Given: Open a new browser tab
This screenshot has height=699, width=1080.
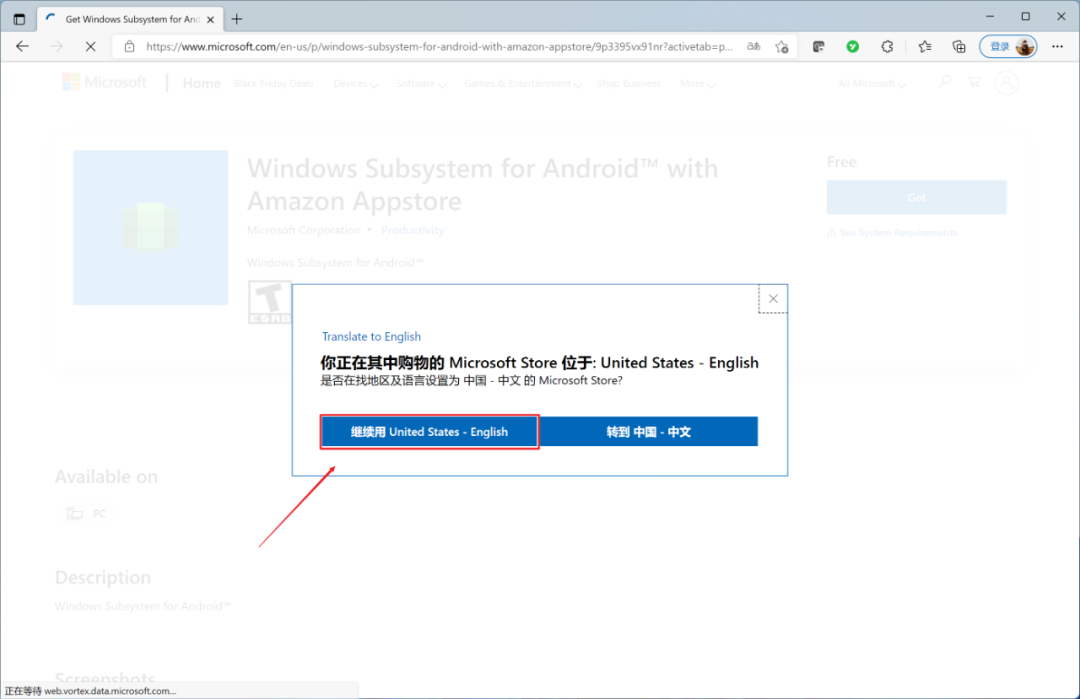Looking at the screenshot, I should point(237,19).
